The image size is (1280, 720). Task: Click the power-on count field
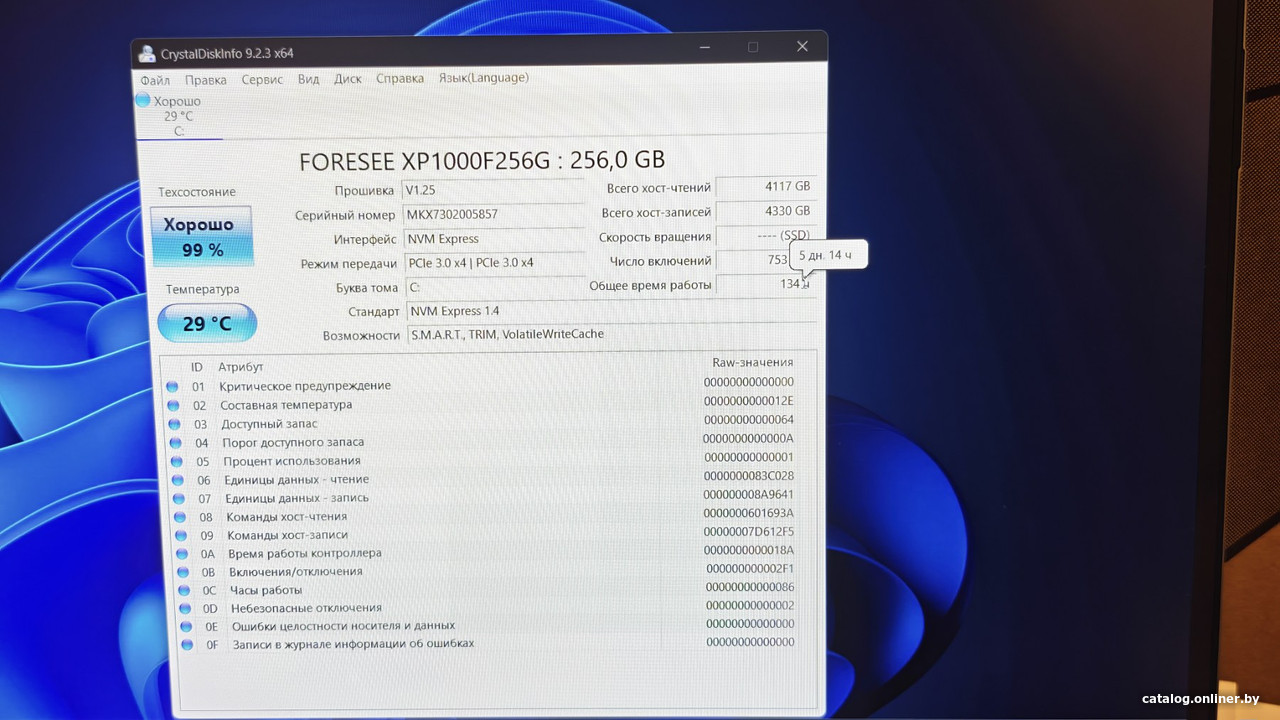[x=766, y=260]
